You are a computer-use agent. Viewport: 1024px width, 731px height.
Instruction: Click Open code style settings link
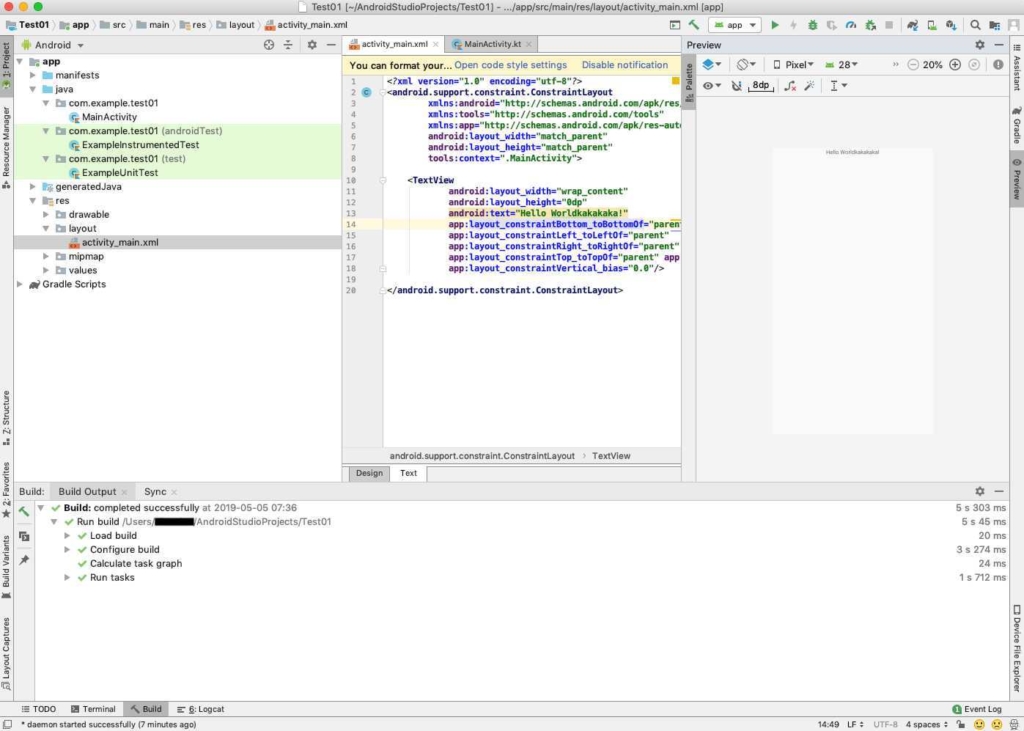[x=511, y=65]
